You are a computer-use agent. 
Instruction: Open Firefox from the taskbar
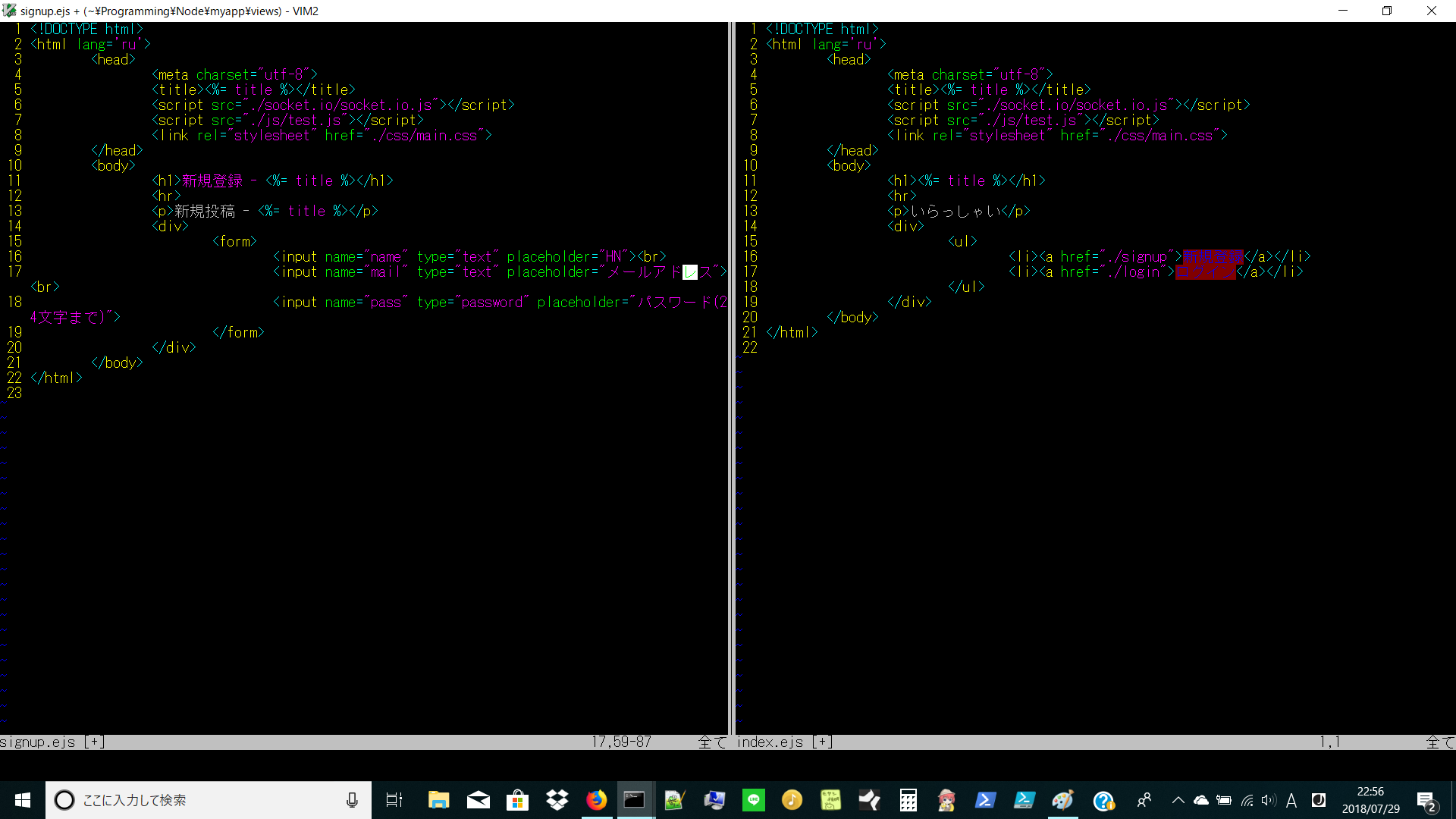click(596, 800)
